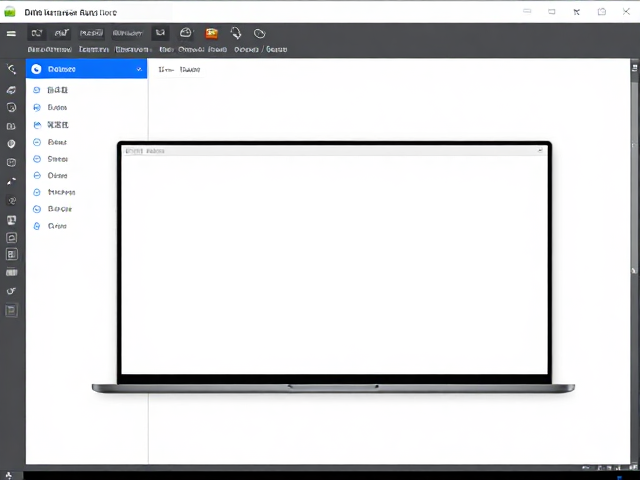Click the bottommost icon in the dark left sidebar
This screenshot has width=640, height=480.
pos(11,311)
